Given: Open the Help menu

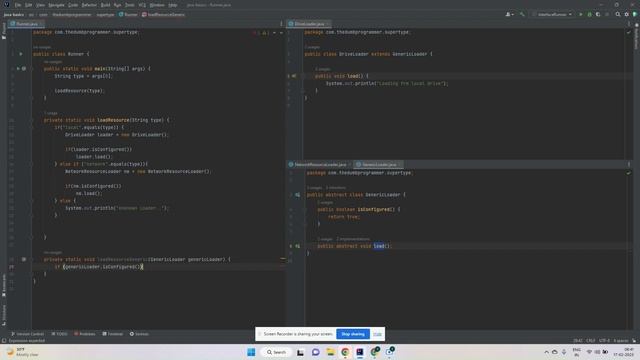Looking at the screenshot, I should click(x=173, y=5).
